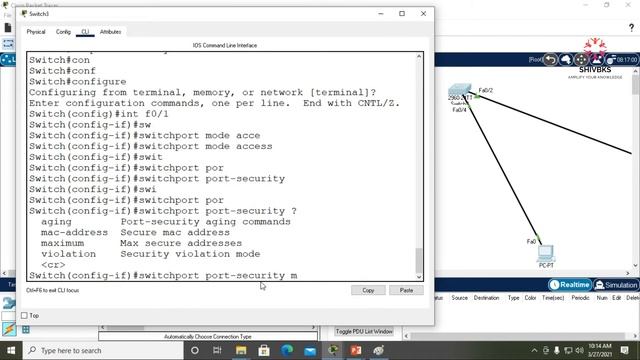Select the PC-PT device on workspace

click(546, 254)
